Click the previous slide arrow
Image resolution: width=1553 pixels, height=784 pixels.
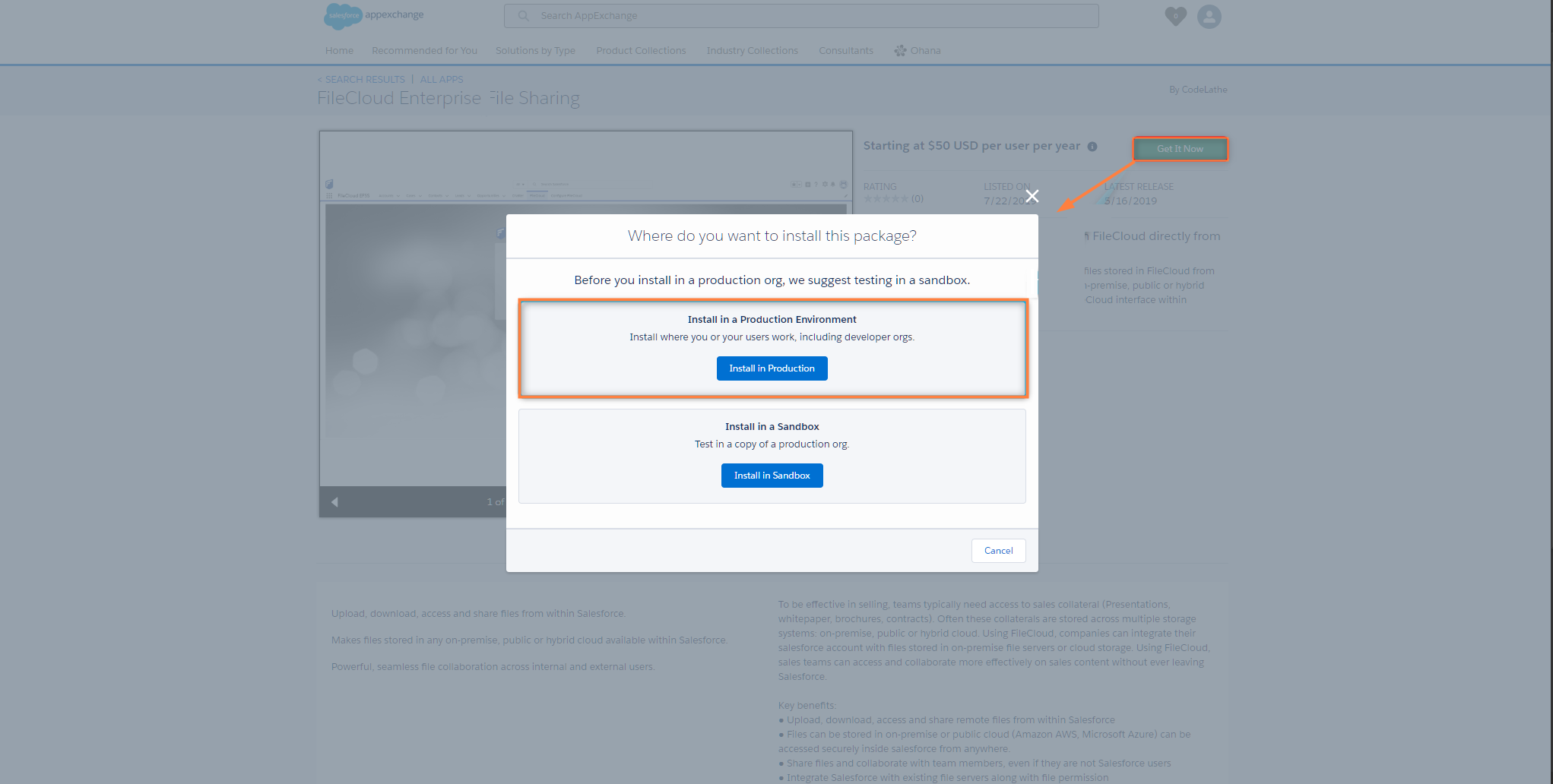click(x=334, y=502)
